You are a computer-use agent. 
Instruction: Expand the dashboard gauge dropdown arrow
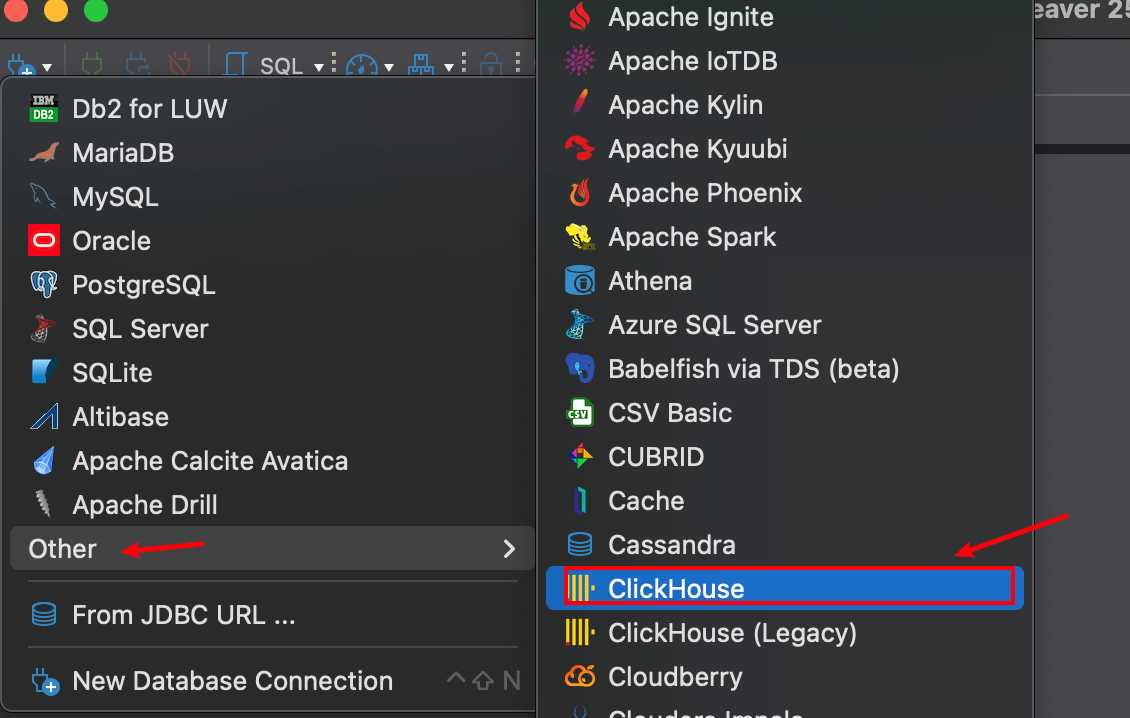[389, 68]
